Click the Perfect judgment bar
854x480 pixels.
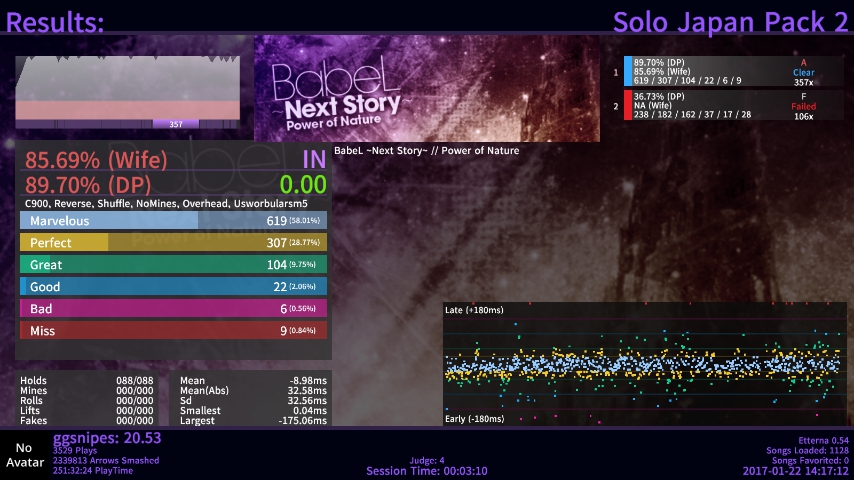[173, 243]
